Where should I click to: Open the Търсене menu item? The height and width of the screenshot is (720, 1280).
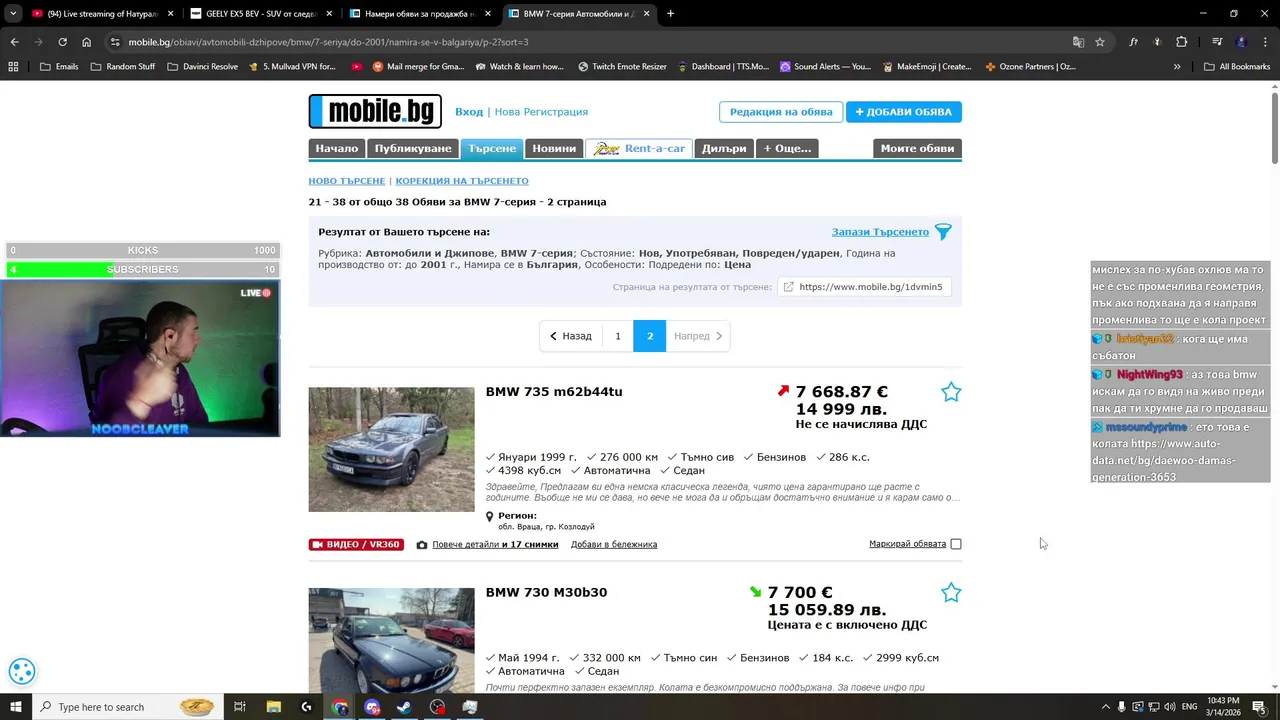[x=492, y=148]
